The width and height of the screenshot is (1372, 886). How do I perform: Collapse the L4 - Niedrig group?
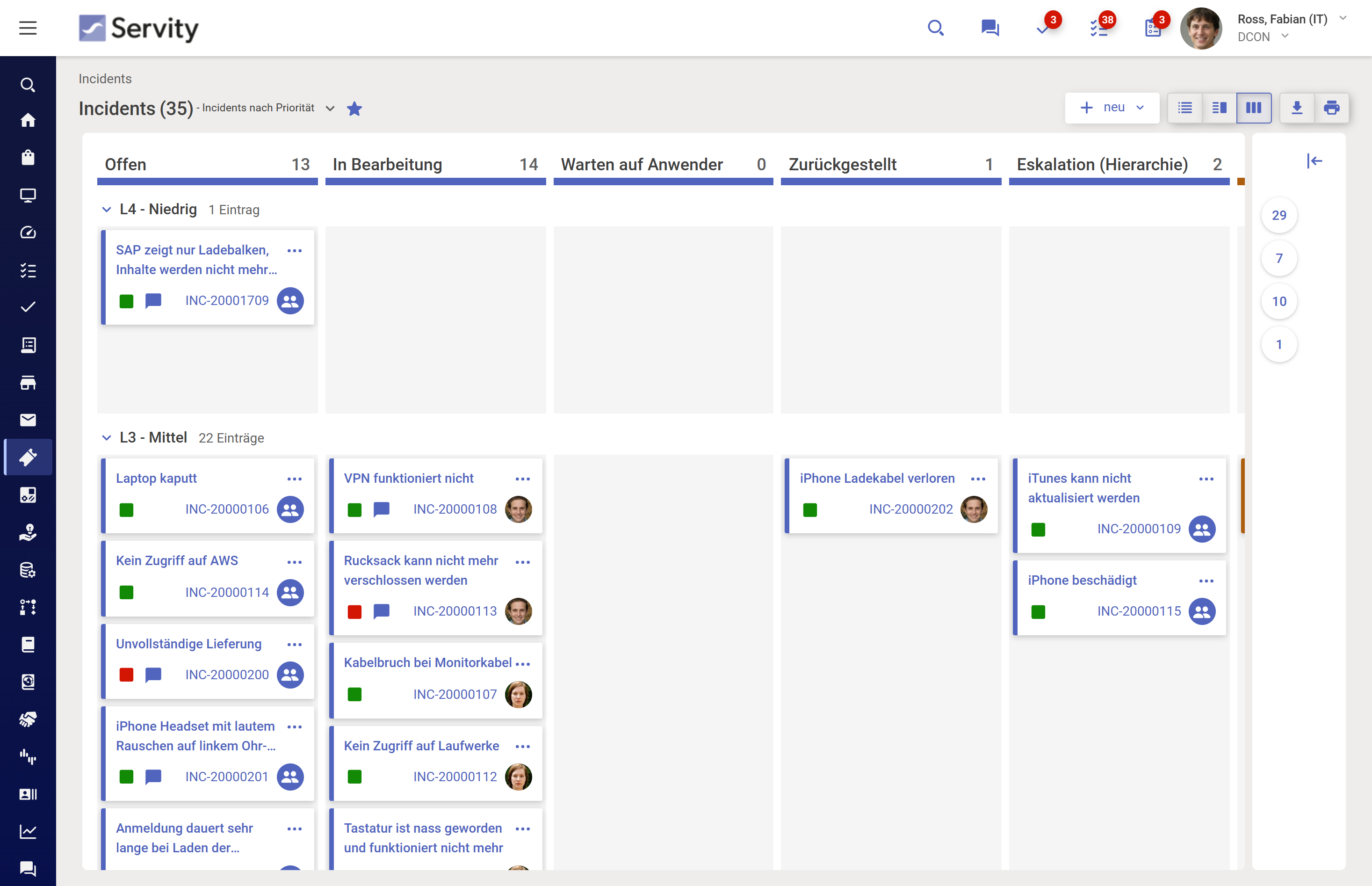(106, 210)
